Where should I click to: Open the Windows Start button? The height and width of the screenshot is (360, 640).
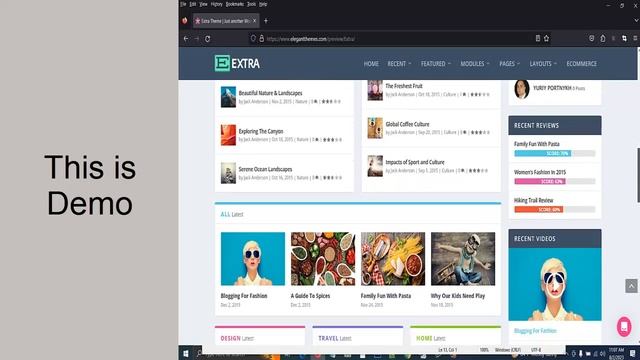coord(186,353)
